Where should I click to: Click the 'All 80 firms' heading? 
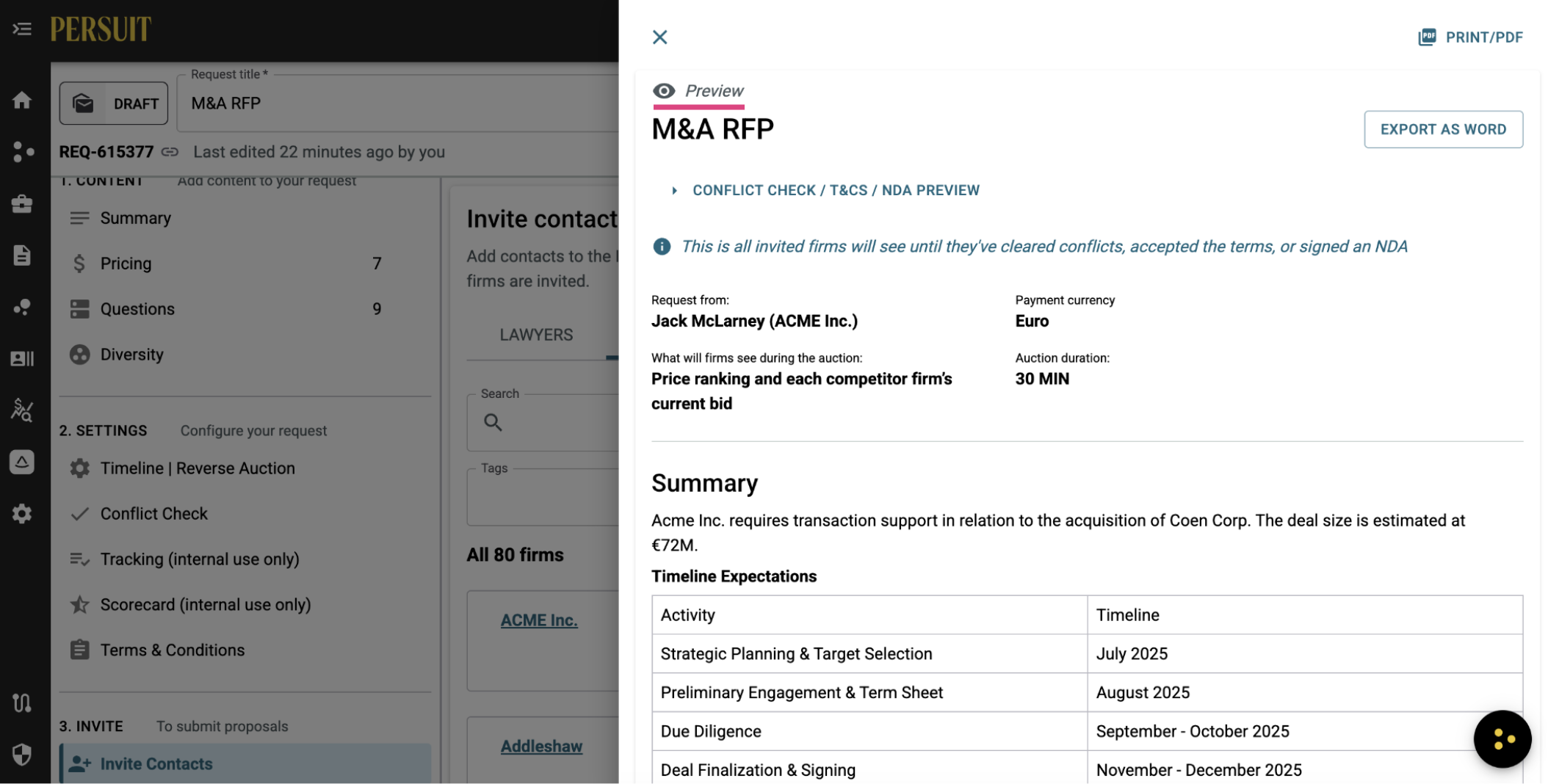pos(516,555)
